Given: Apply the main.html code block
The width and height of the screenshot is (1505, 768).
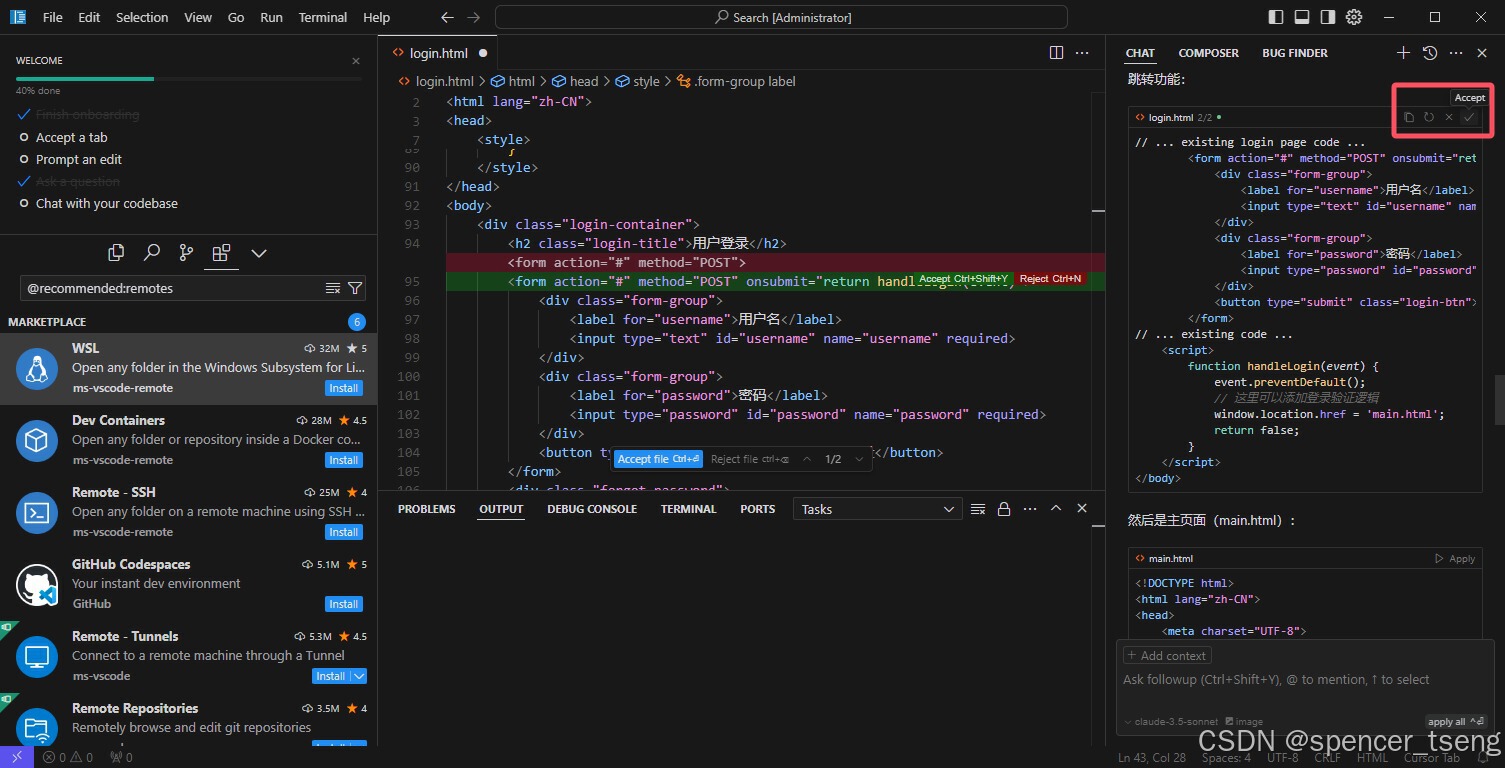Looking at the screenshot, I should [1455, 559].
